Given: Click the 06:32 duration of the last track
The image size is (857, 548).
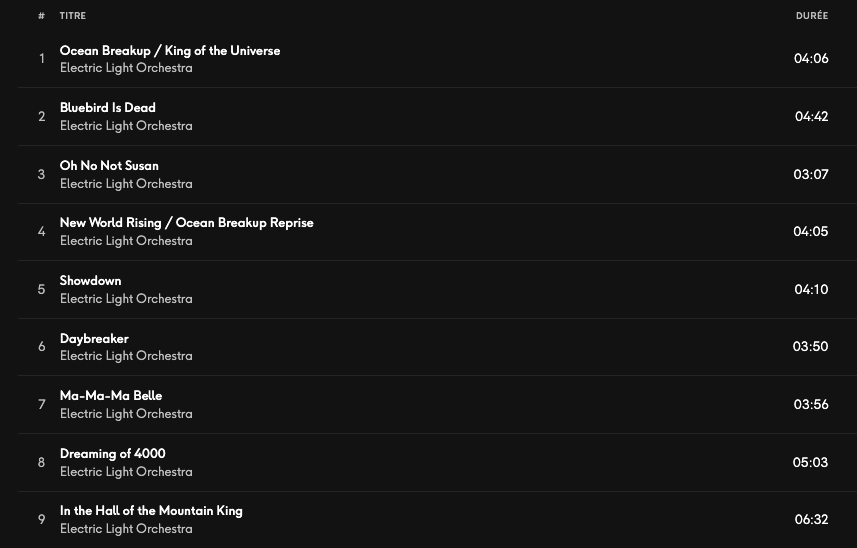Looking at the screenshot, I should point(811,520).
